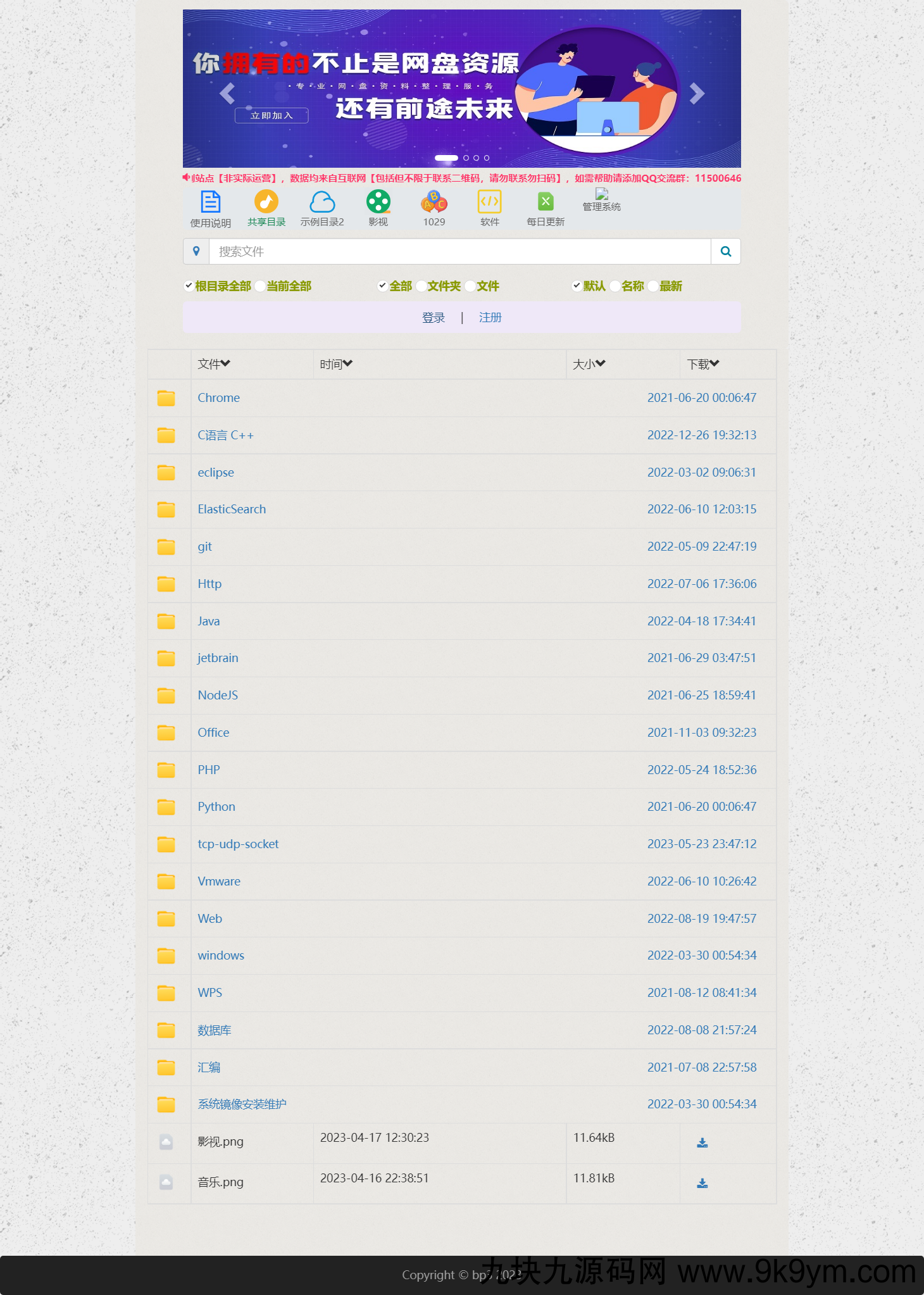Image resolution: width=924 pixels, height=1295 pixels.
Task: Select the 文件夹 filter option
Action: (421, 286)
